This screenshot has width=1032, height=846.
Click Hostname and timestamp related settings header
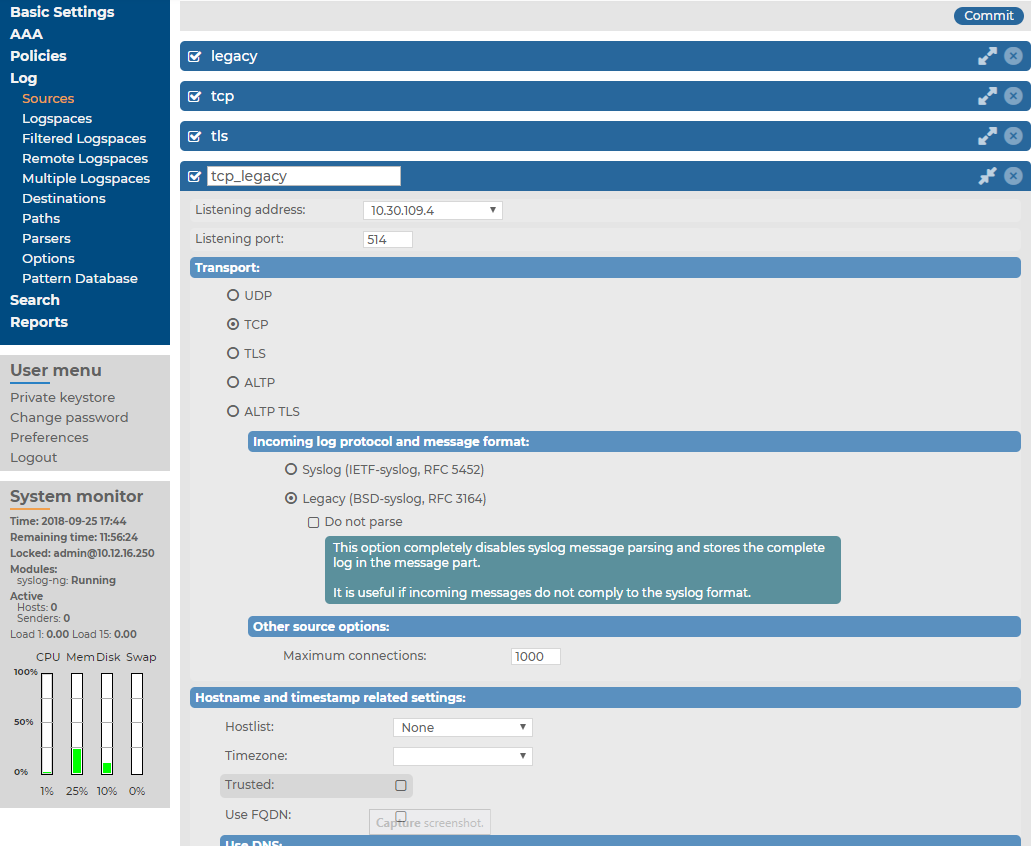(x=605, y=698)
